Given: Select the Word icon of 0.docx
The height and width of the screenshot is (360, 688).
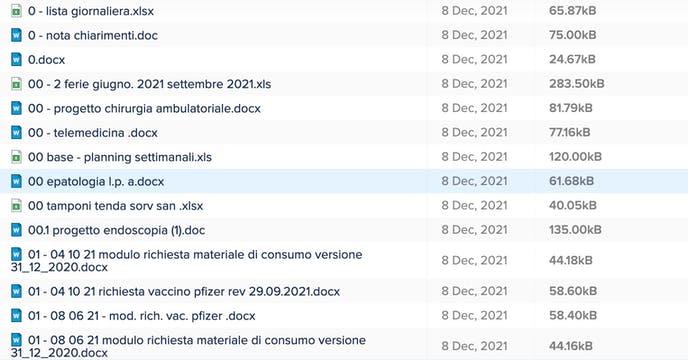Looking at the screenshot, I should (x=16, y=59).
